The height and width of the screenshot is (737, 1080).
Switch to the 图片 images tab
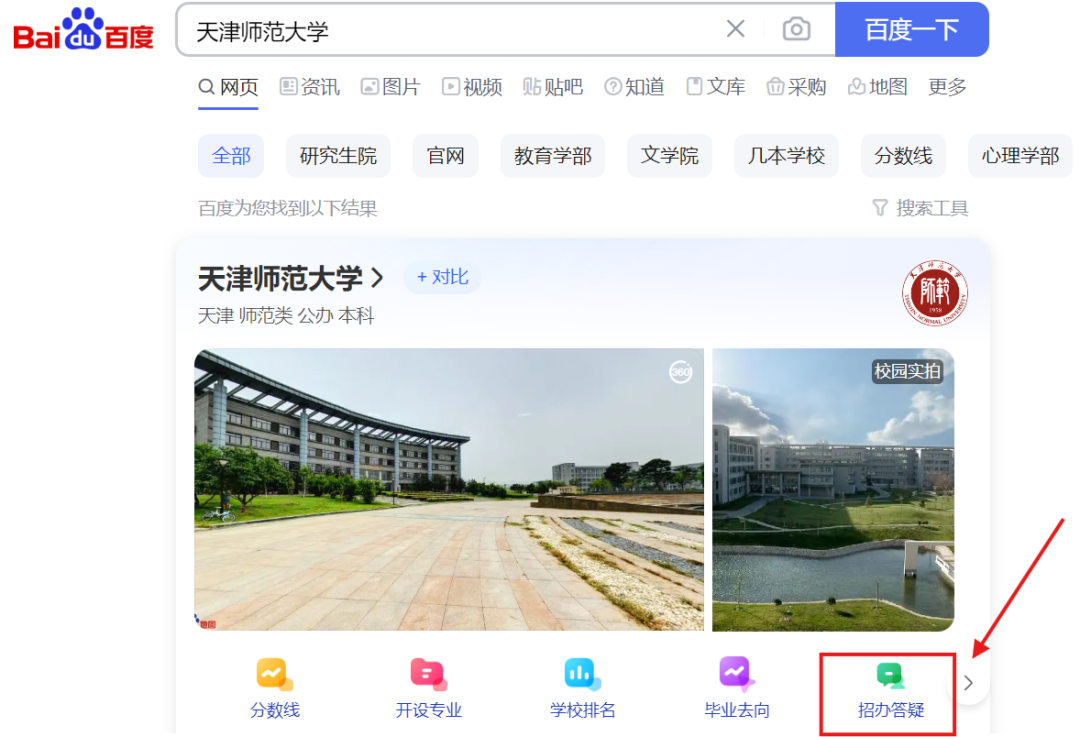[390, 87]
